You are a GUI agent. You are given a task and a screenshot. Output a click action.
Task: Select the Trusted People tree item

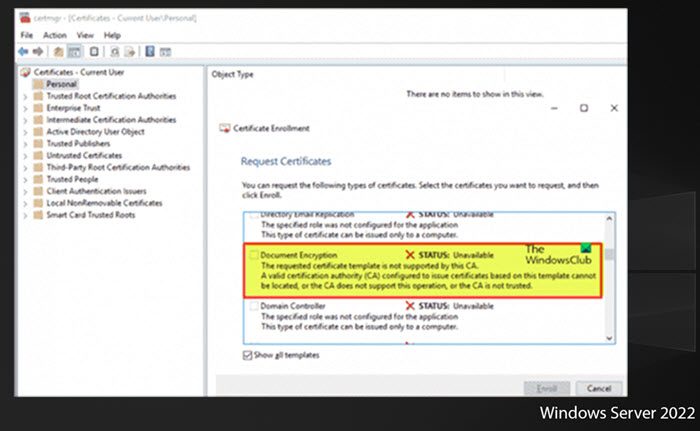tap(72, 180)
